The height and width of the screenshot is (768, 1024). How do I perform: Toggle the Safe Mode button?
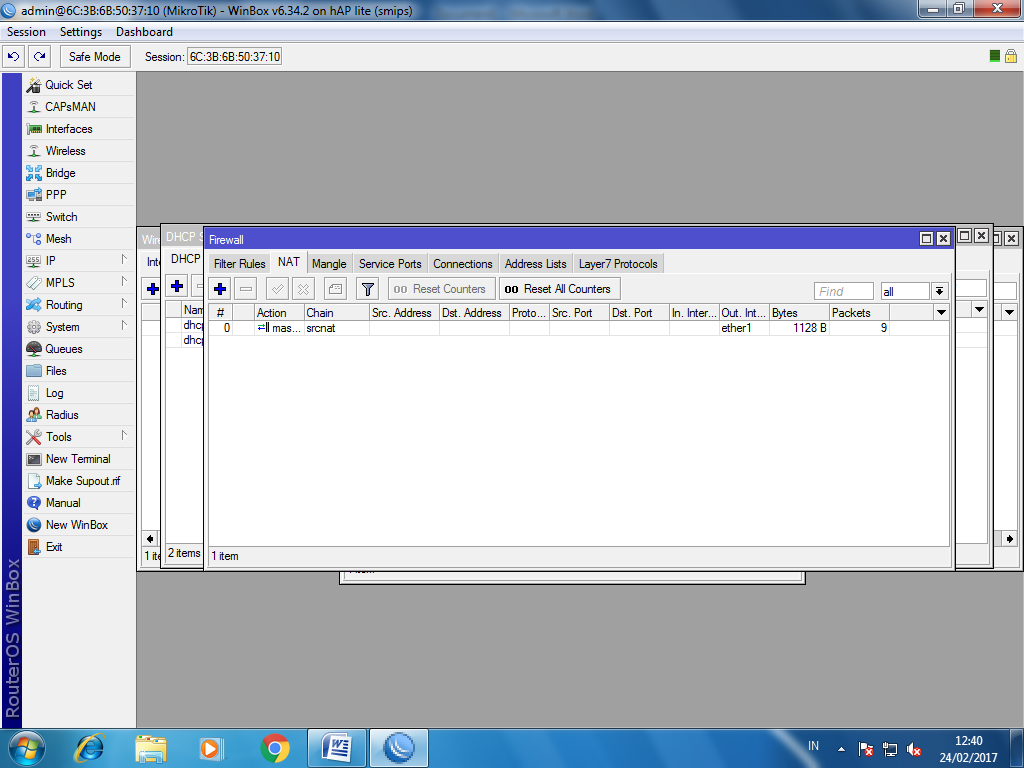(95, 56)
